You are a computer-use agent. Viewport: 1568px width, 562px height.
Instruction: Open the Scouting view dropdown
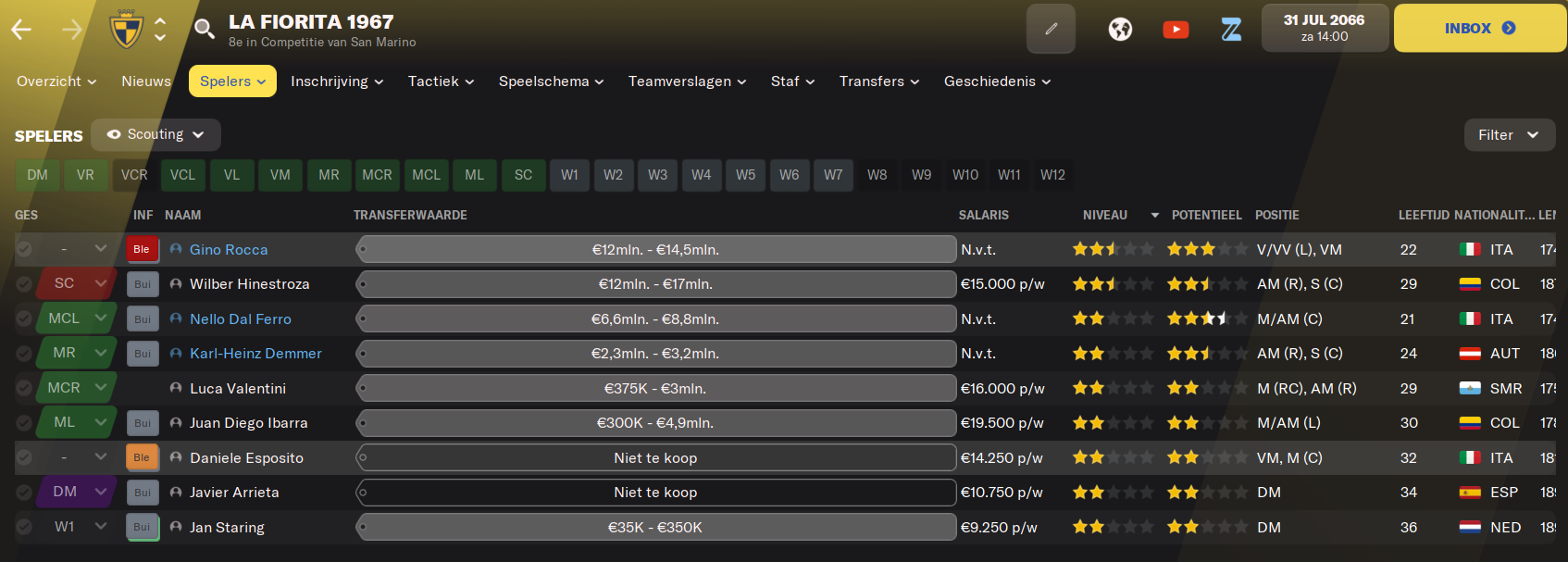pyautogui.click(x=156, y=134)
